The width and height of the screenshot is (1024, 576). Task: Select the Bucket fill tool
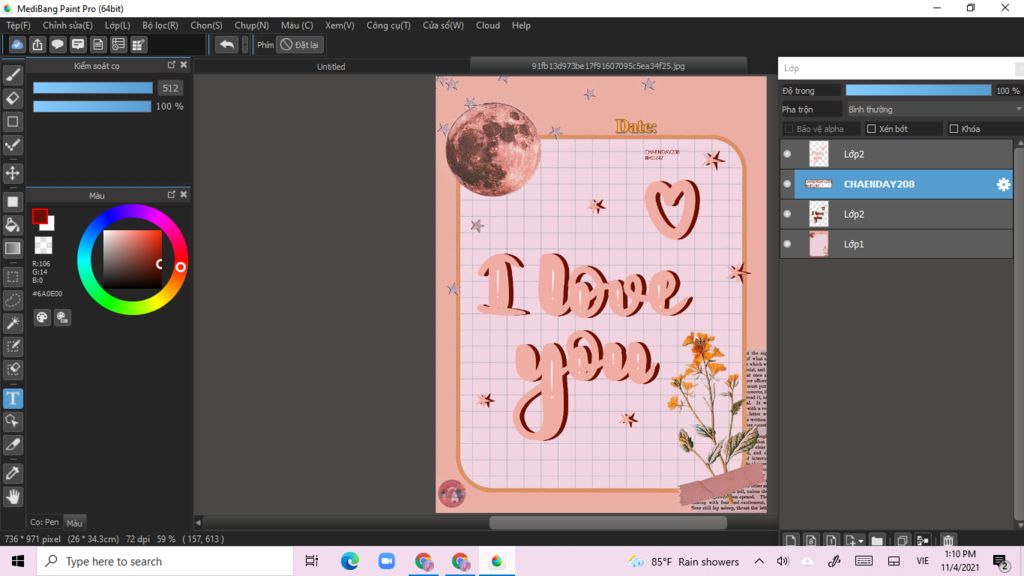click(x=12, y=225)
